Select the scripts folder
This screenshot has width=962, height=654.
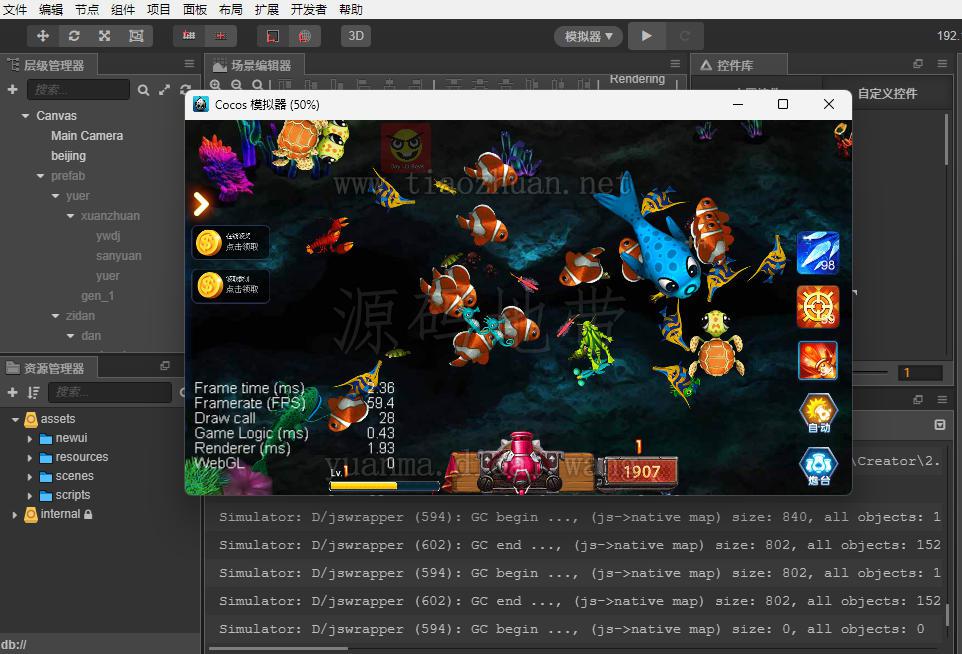[x=72, y=495]
